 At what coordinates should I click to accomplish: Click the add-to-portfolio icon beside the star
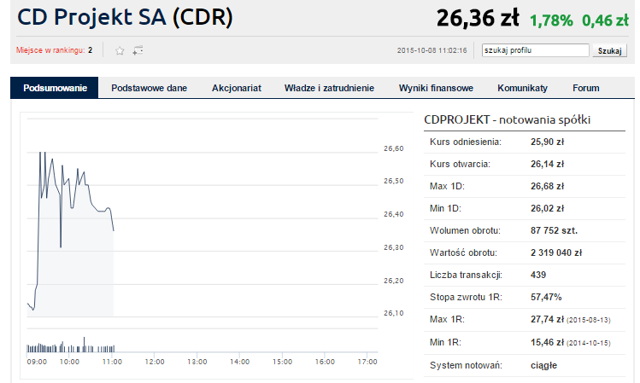point(138,51)
